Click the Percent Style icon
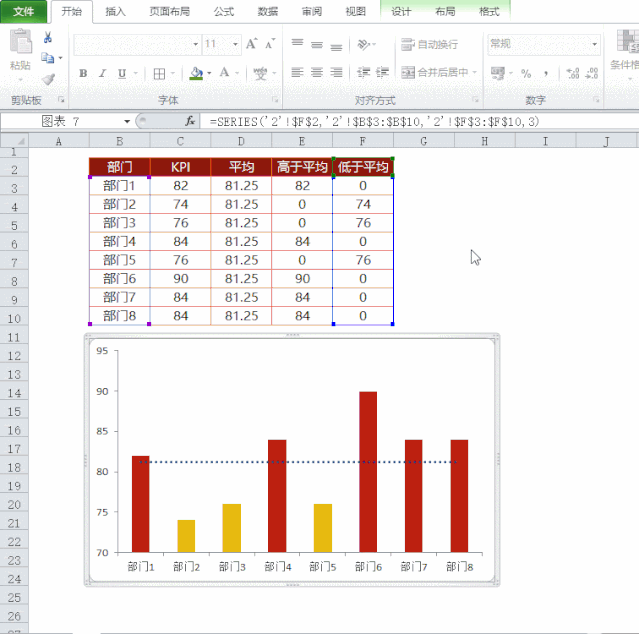Viewport: 639px width, 634px height. (x=526, y=74)
